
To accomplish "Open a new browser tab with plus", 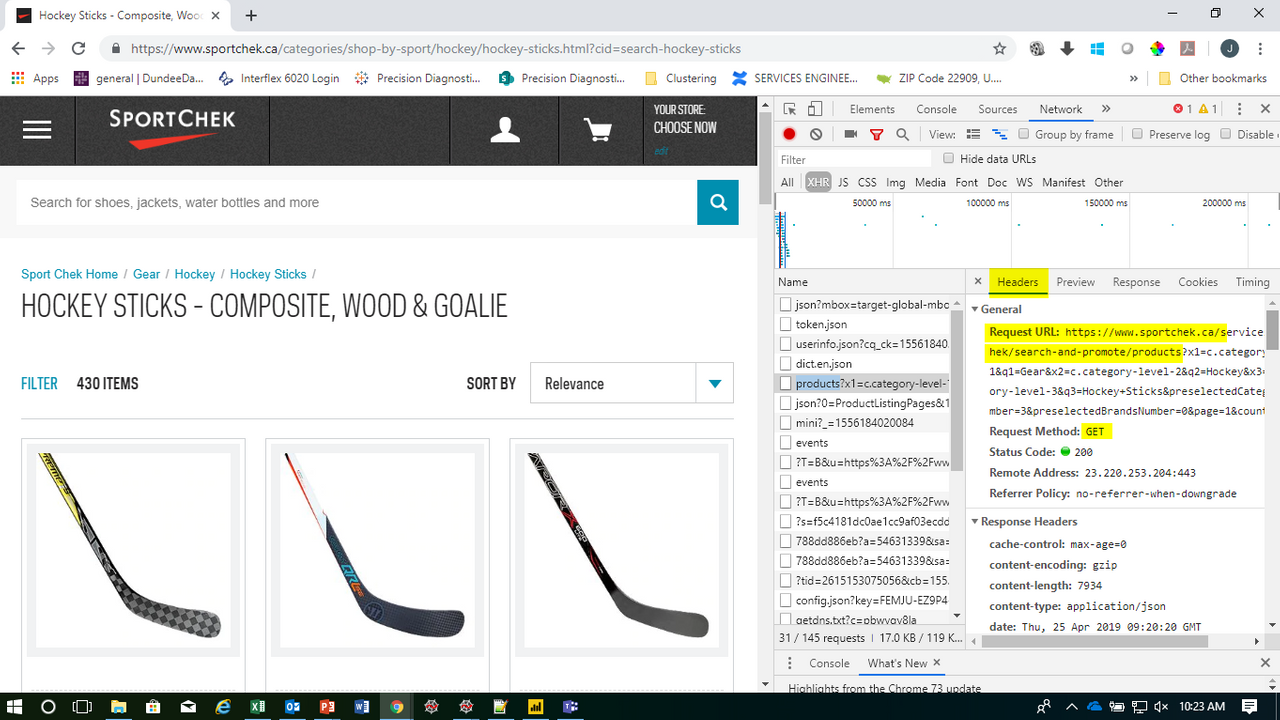I will tap(251, 15).
